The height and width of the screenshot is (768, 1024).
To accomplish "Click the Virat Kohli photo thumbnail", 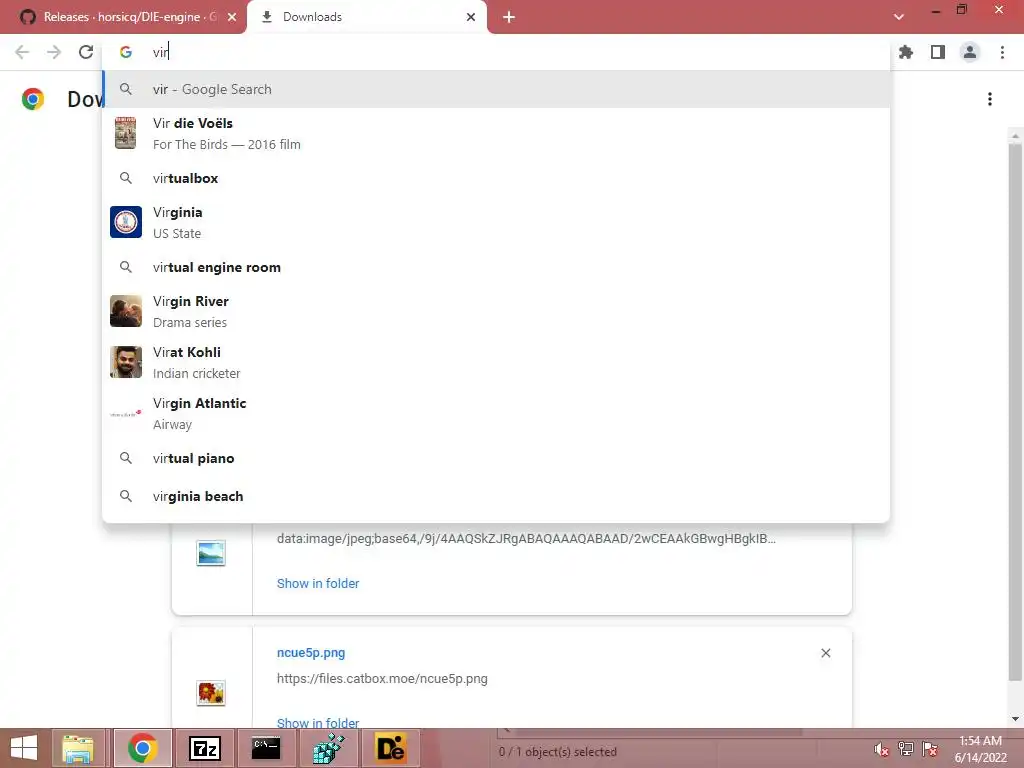I will pyautogui.click(x=125, y=362).
